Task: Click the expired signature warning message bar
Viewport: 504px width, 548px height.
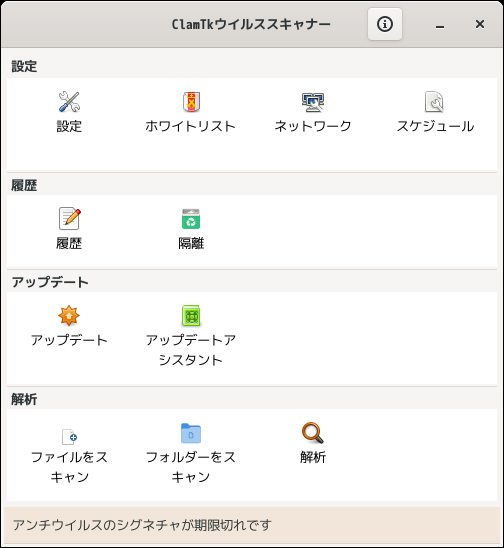Action: (252, 525)
